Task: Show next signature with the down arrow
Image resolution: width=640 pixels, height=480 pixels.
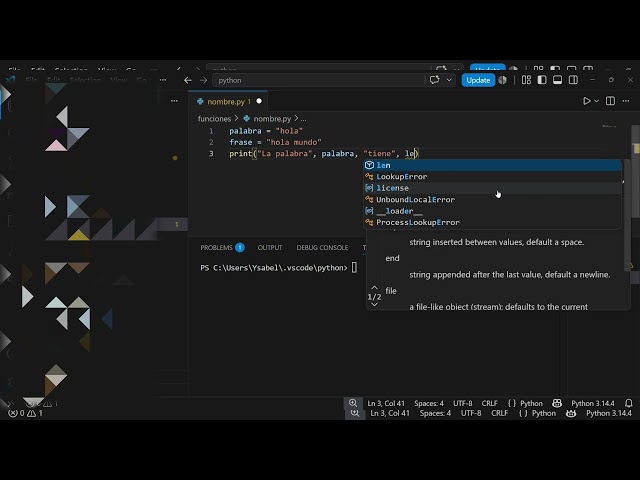Action: [x=374, y=304]
